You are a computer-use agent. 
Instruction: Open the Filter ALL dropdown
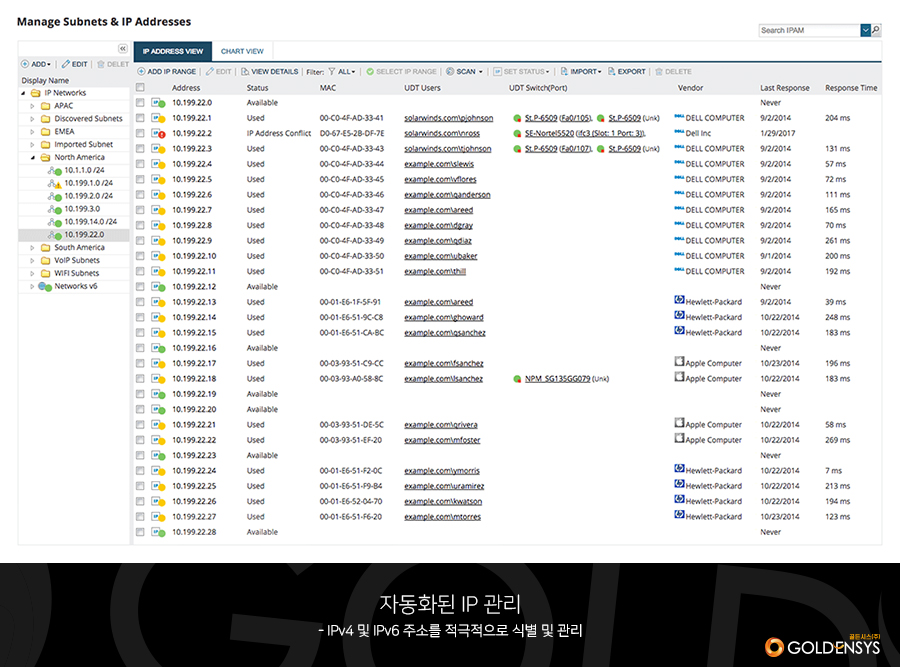(x=346, y=72)
